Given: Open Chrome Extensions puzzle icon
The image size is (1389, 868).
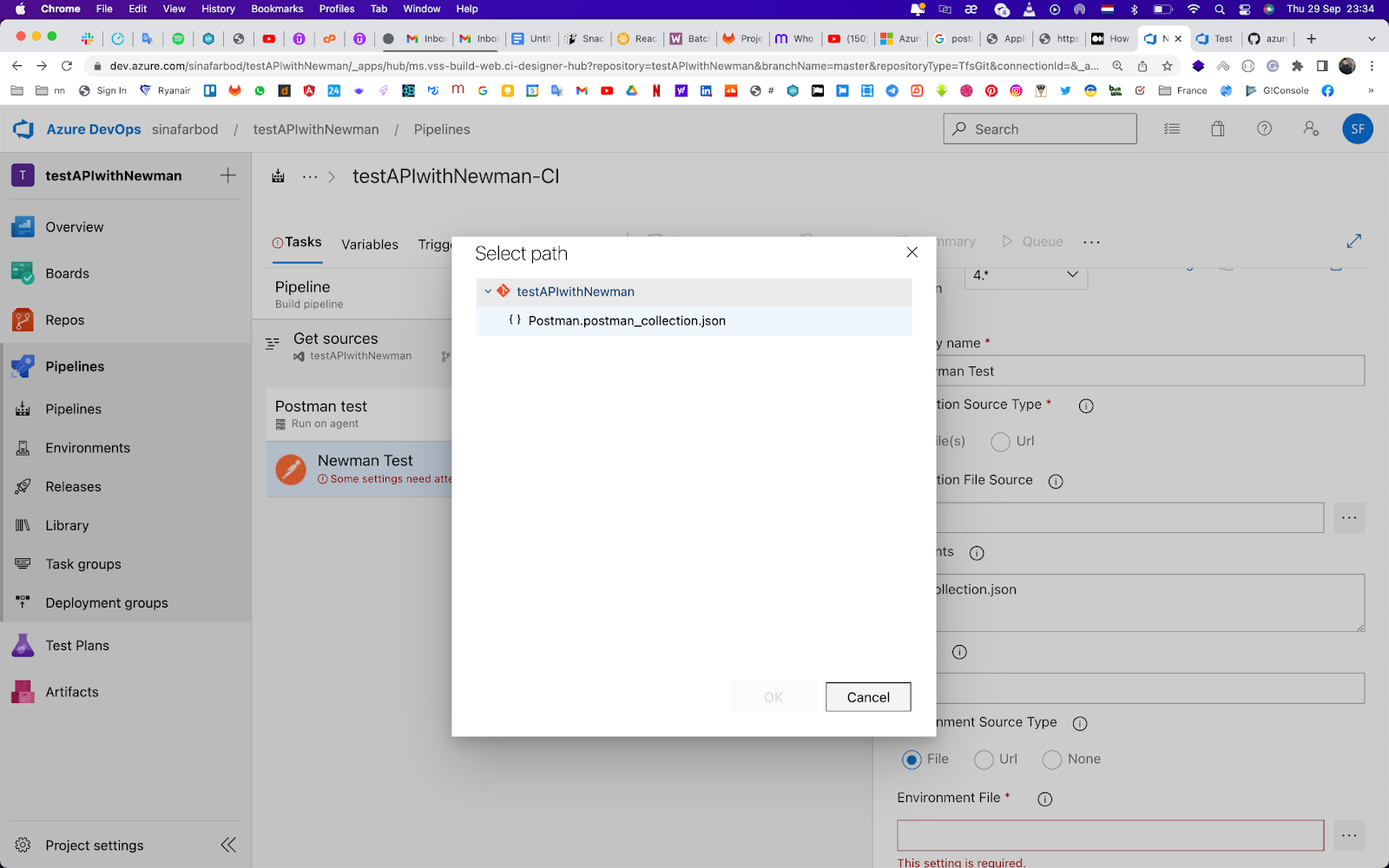Looking at the screenshot, I should (x=1298, y=66).
